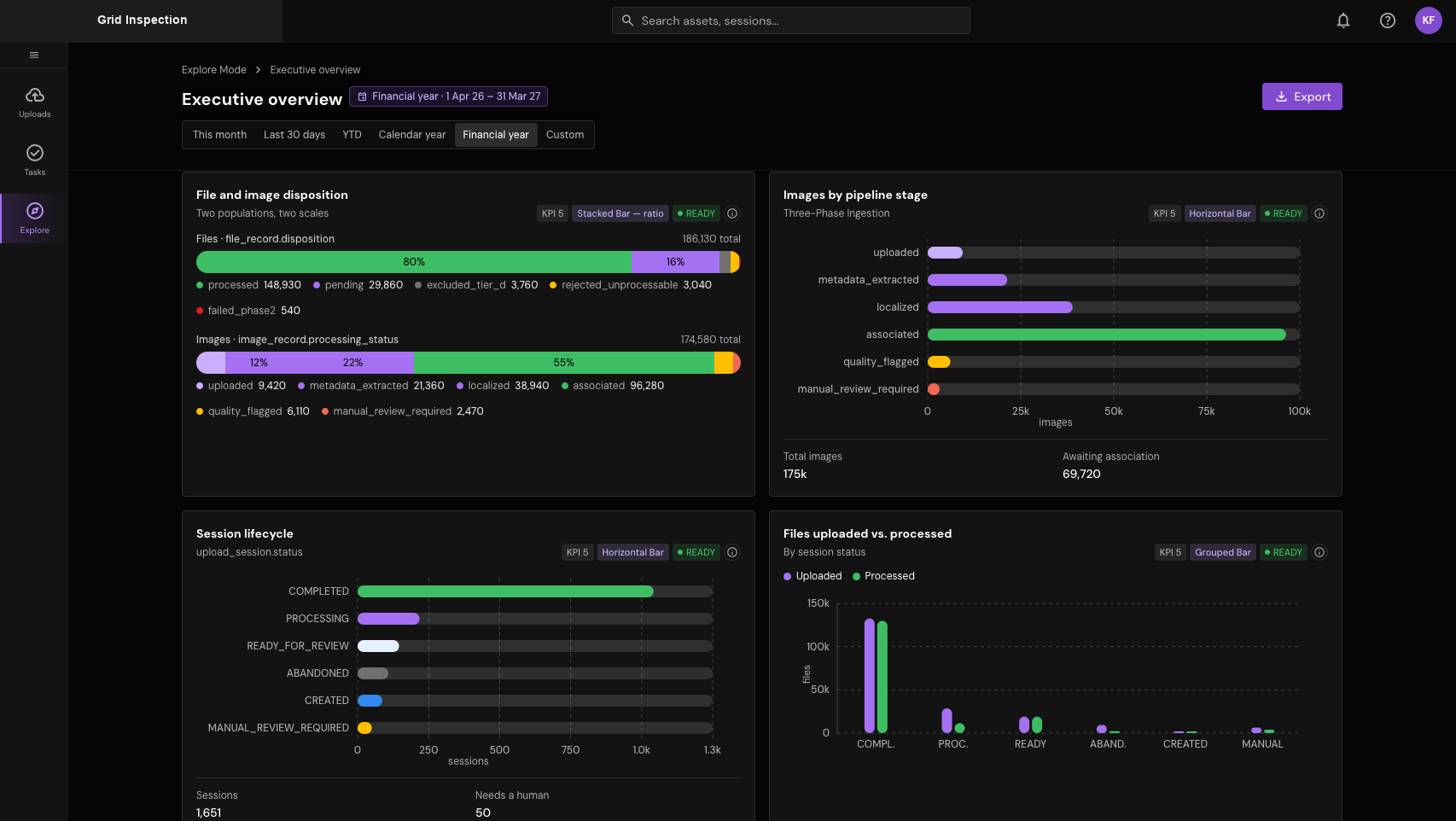This screenshot has height=821, width=1456.
Task: Toggle manual_review_required 2,470 legend entry
Action: pos(403,411)
